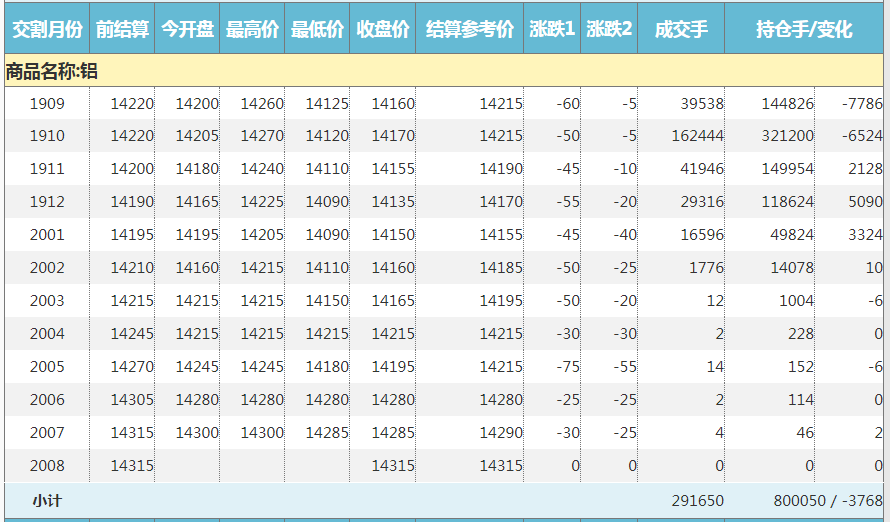Select the 涨跌1 column header
Screen dimensions: 890x522
click(x=552, y=30)
